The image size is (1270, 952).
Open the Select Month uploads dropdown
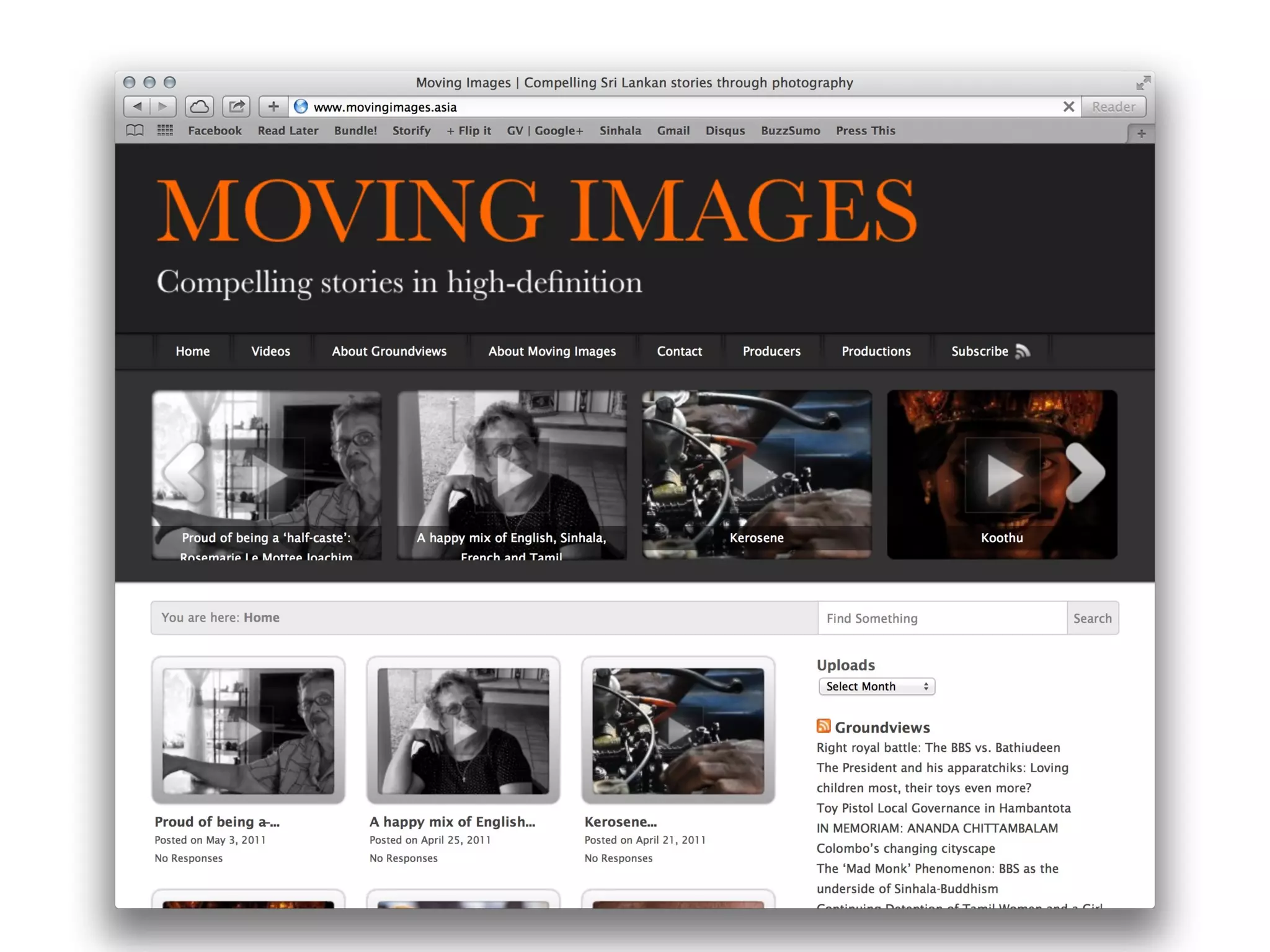pos(876,686)
